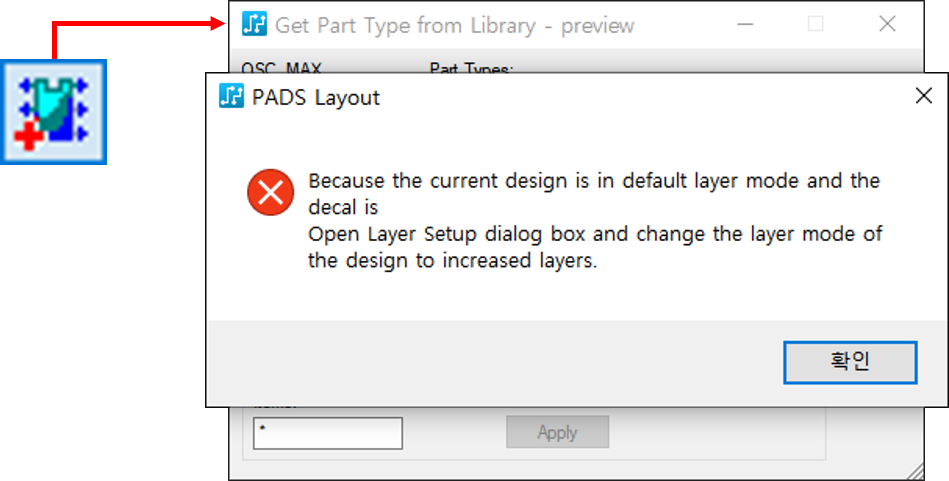
Task: Close the PADS Layout error dialog with X
Action: click(923, 96)
